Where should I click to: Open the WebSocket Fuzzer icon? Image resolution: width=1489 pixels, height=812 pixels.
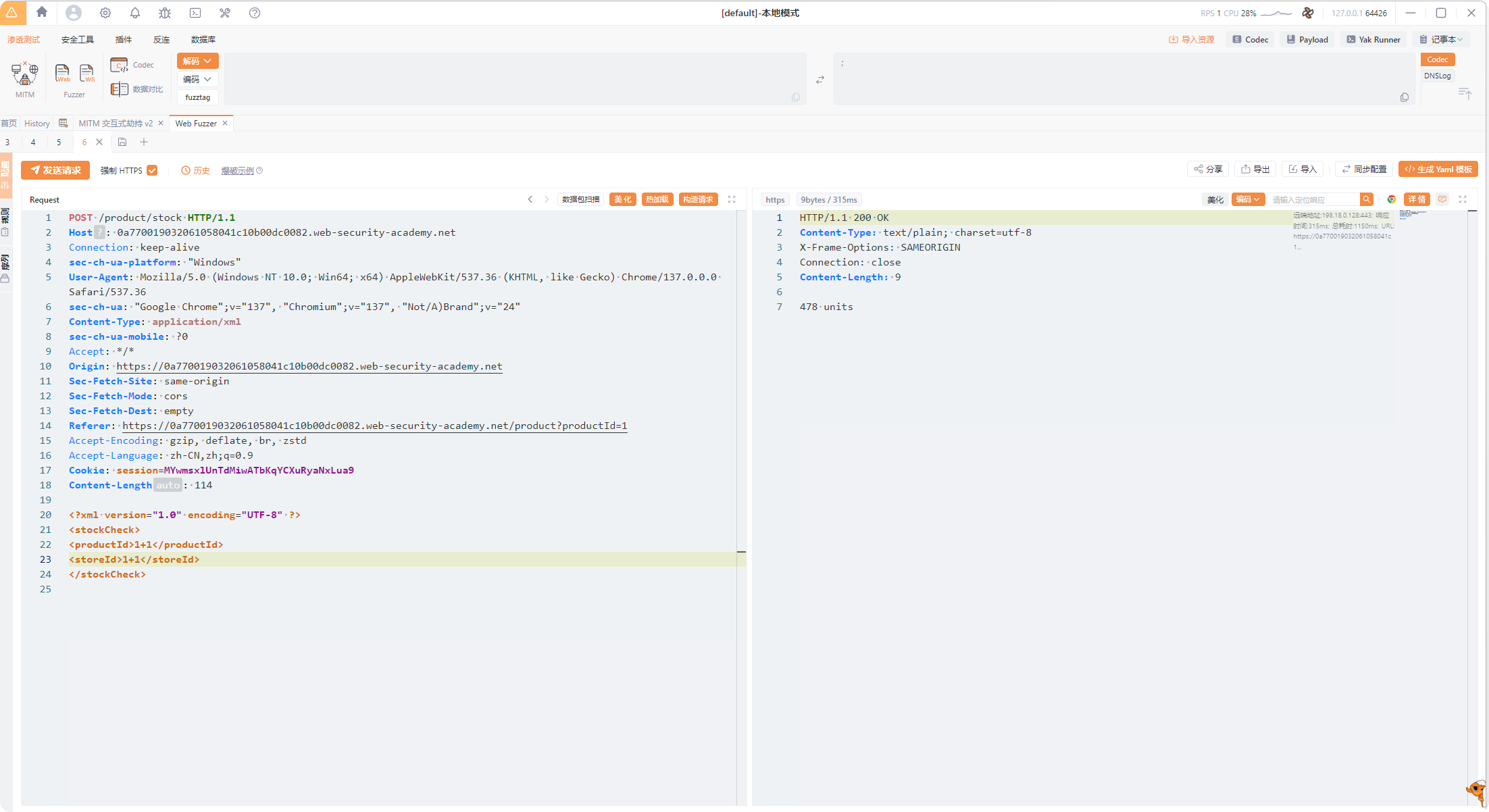coord(87,73)
